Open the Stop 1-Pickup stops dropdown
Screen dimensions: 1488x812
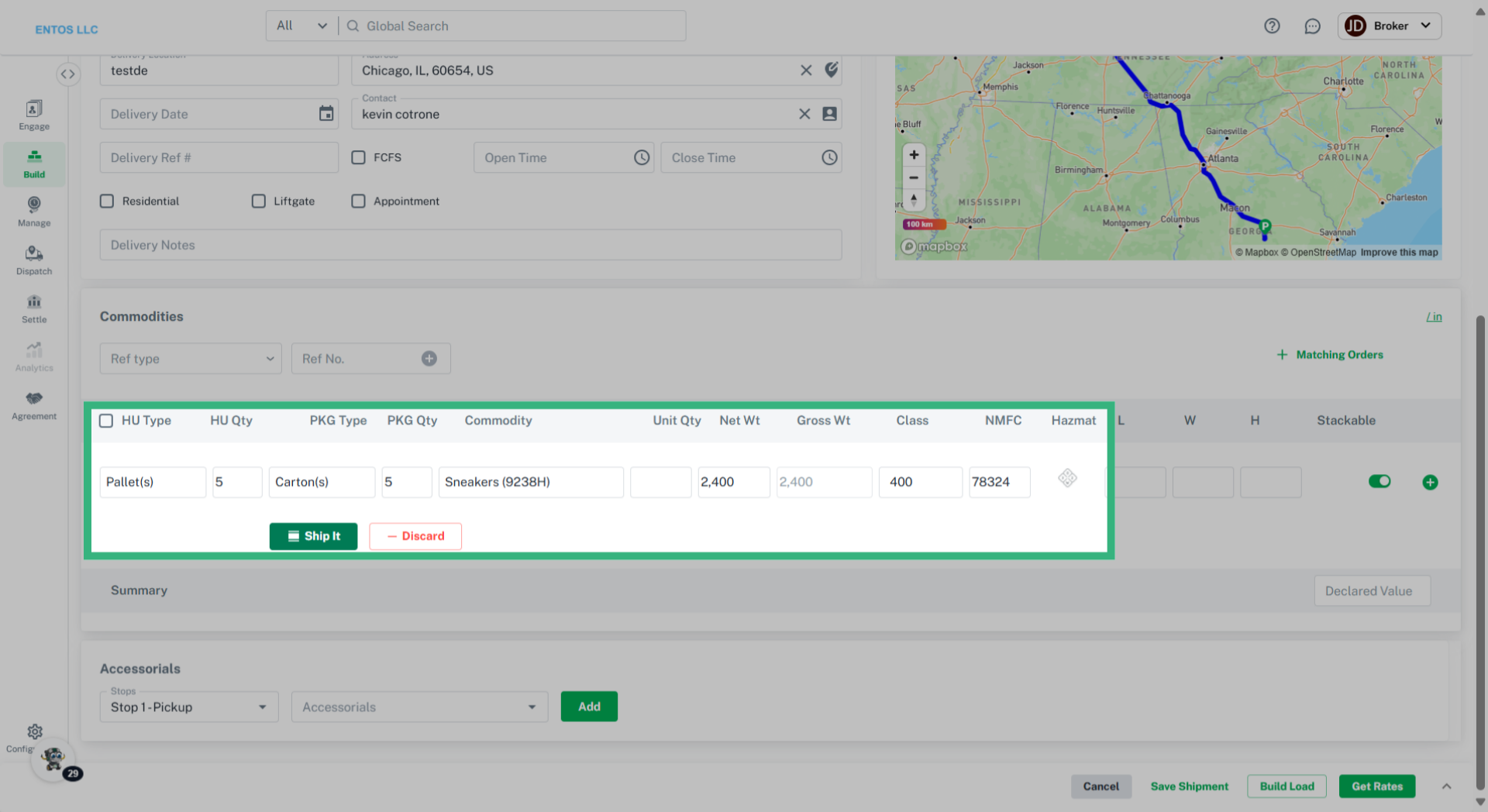tap(188, 707)
